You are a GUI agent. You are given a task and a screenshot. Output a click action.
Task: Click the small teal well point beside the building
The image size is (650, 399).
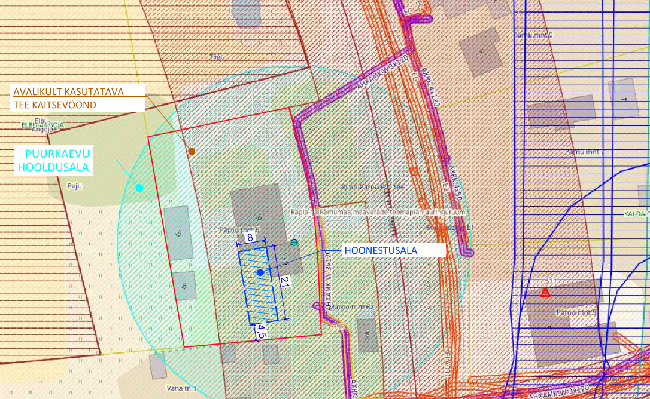(294, 242)
